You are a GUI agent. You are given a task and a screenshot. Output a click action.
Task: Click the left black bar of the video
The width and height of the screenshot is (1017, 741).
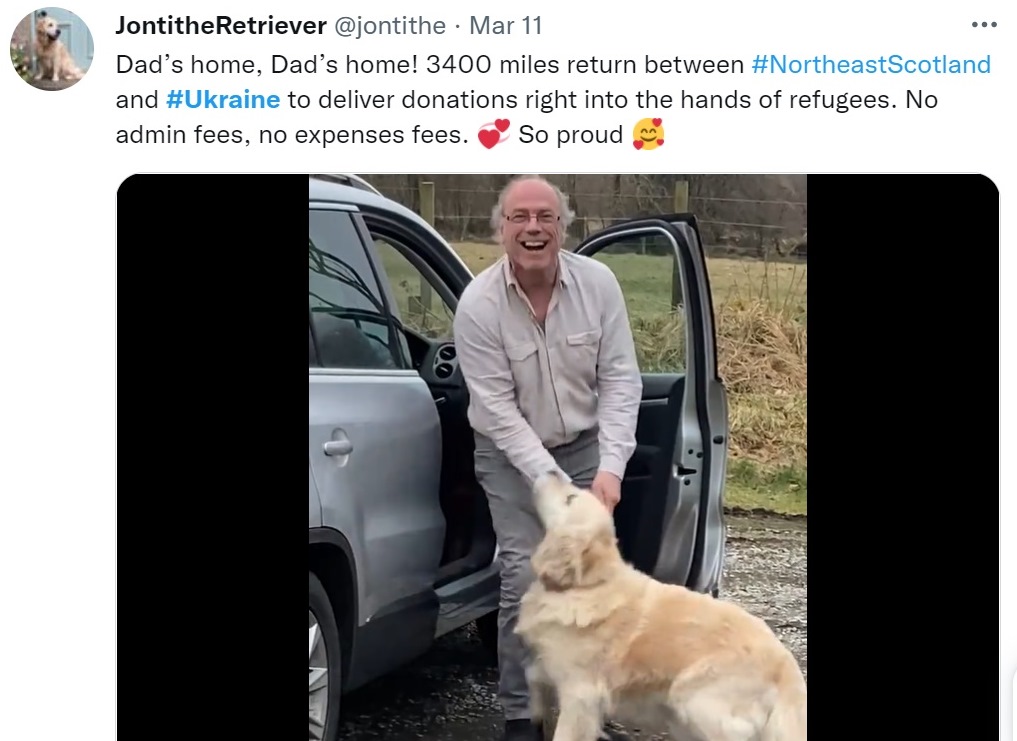213,457
